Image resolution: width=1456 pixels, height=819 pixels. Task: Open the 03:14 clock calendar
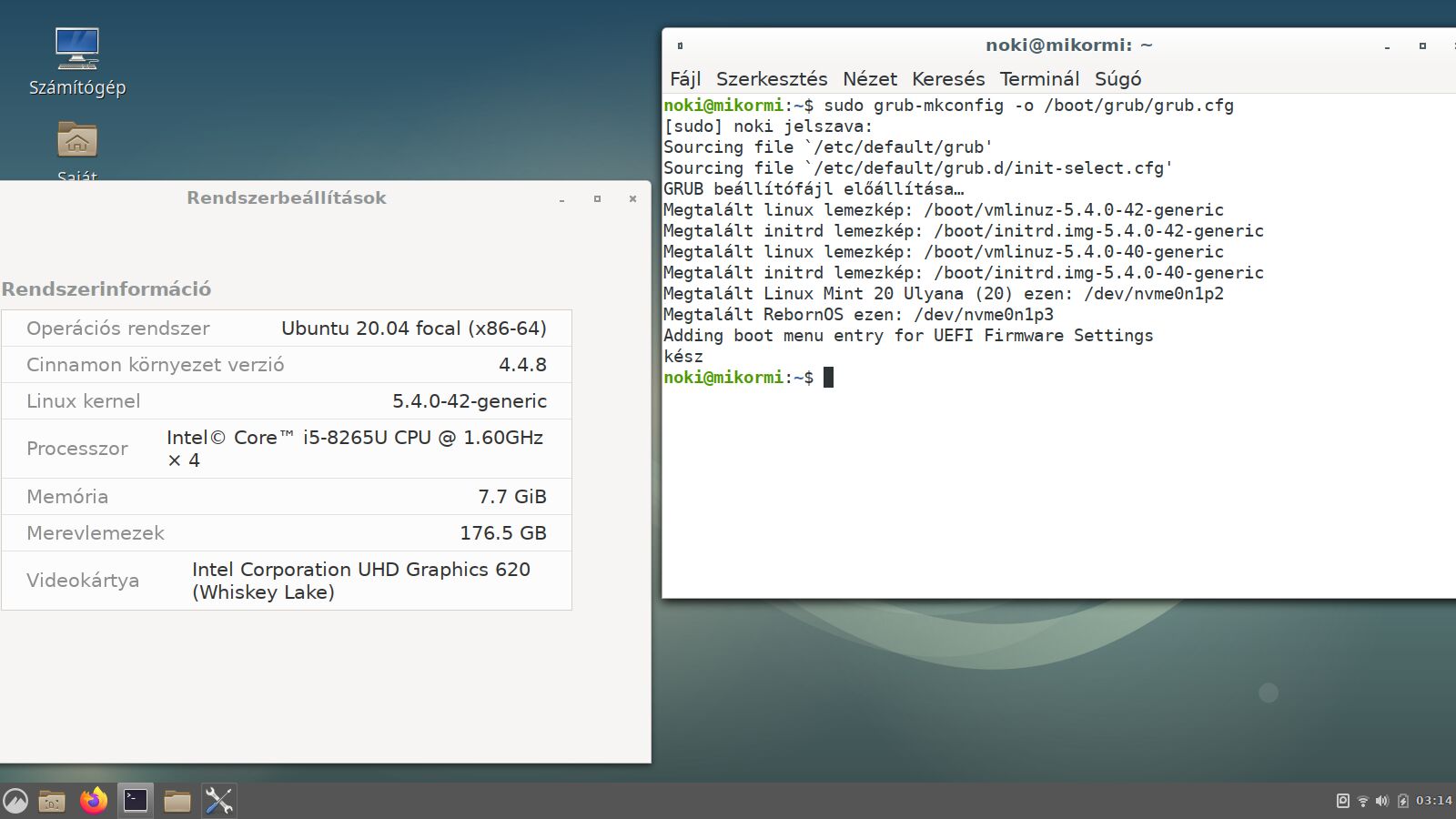[1434, 801]
